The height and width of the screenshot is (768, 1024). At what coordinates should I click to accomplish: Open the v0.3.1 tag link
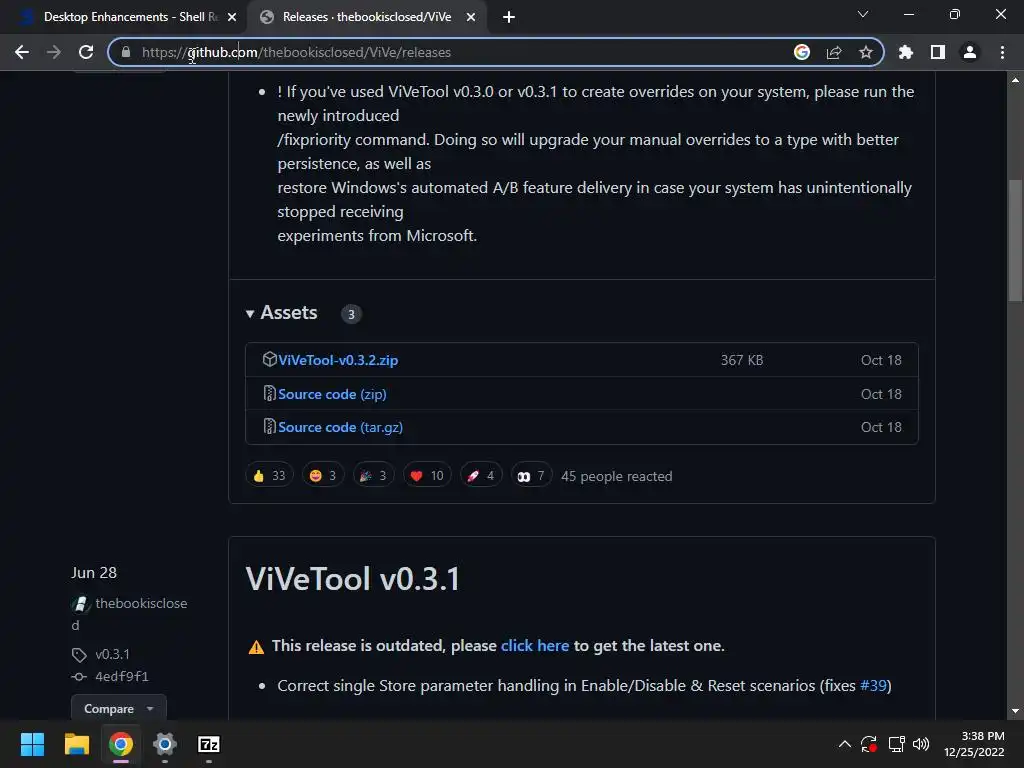click(x=112, y=654)
